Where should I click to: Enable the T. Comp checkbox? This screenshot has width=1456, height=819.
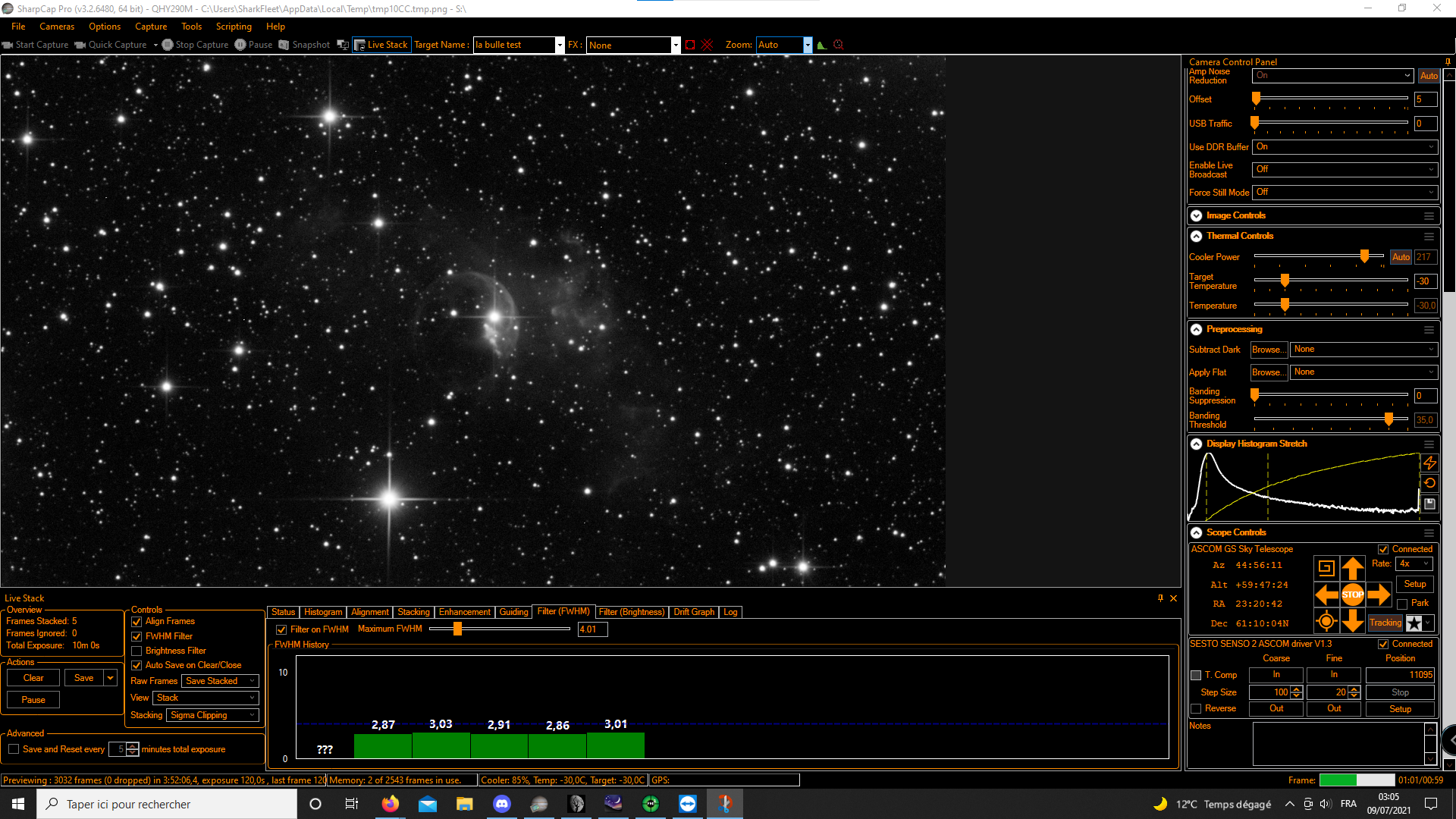(x=1196, y=676)
